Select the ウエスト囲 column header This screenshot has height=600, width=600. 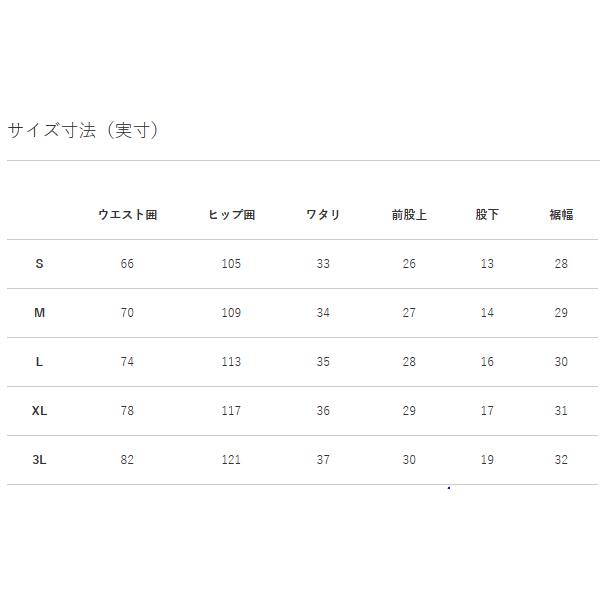(x=127, y=215)
